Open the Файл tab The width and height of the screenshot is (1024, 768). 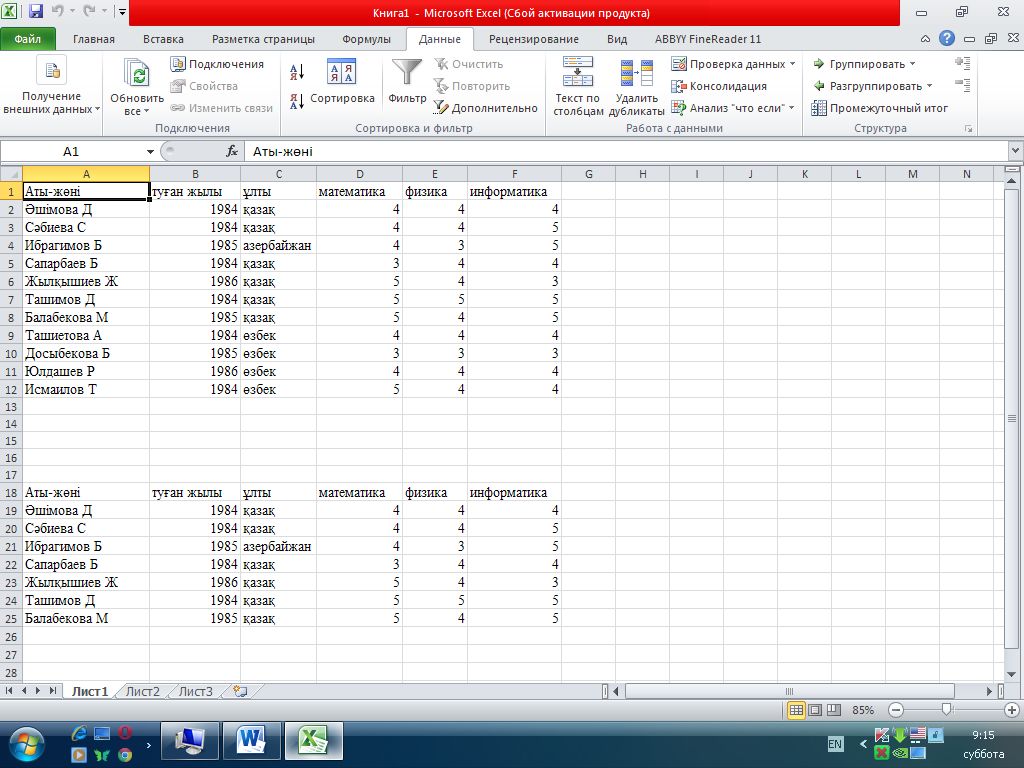[x=28, y=39]
